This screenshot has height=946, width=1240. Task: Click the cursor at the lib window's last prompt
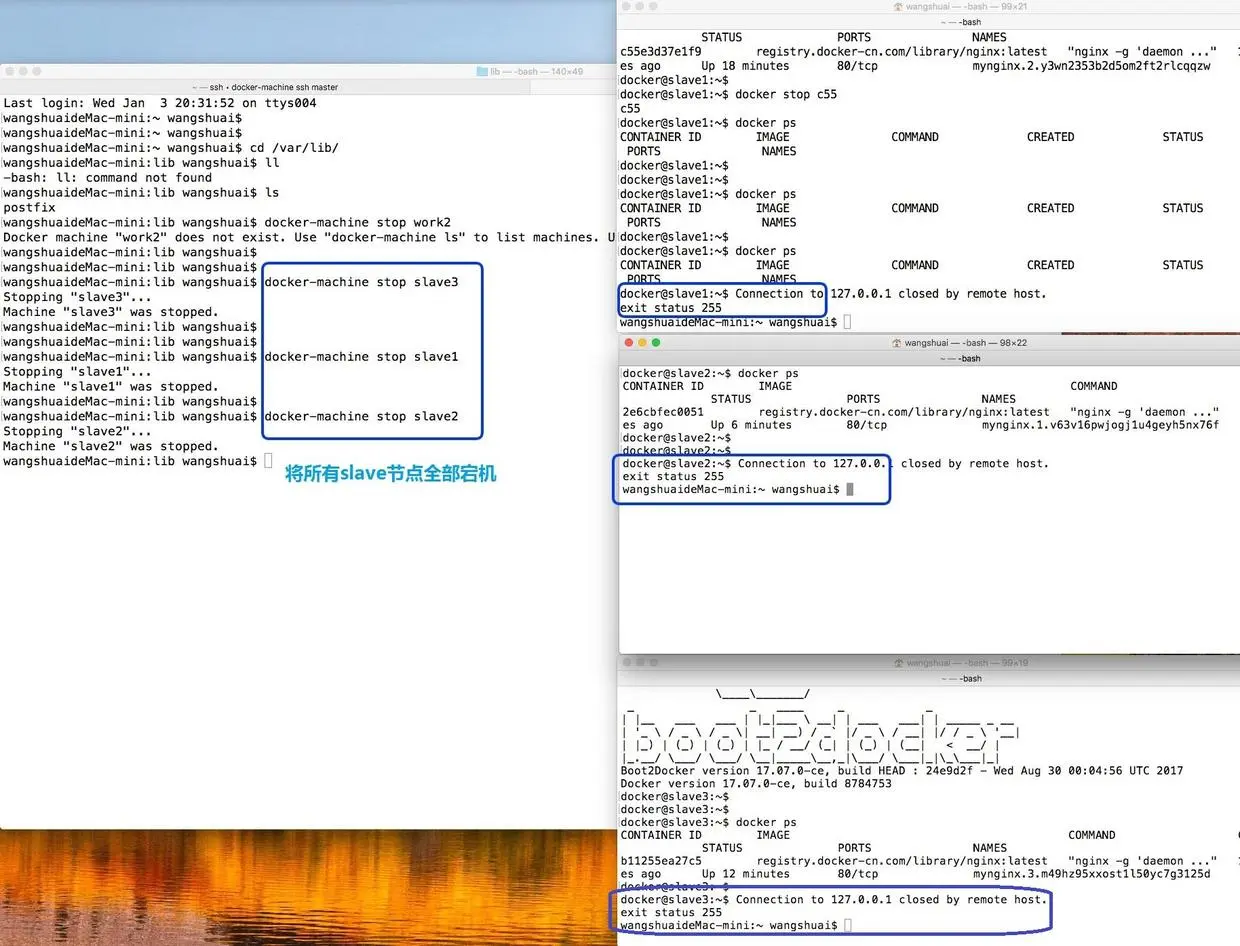click(x=268, y=461)
